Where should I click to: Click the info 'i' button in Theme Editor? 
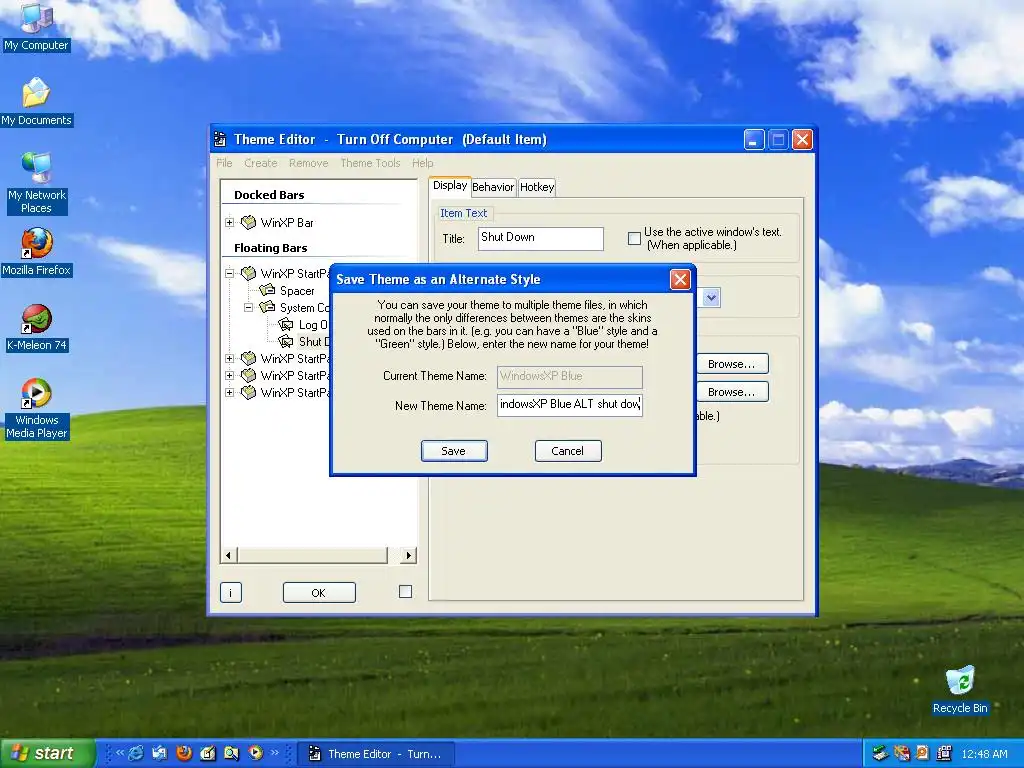(x=231, y=593)
